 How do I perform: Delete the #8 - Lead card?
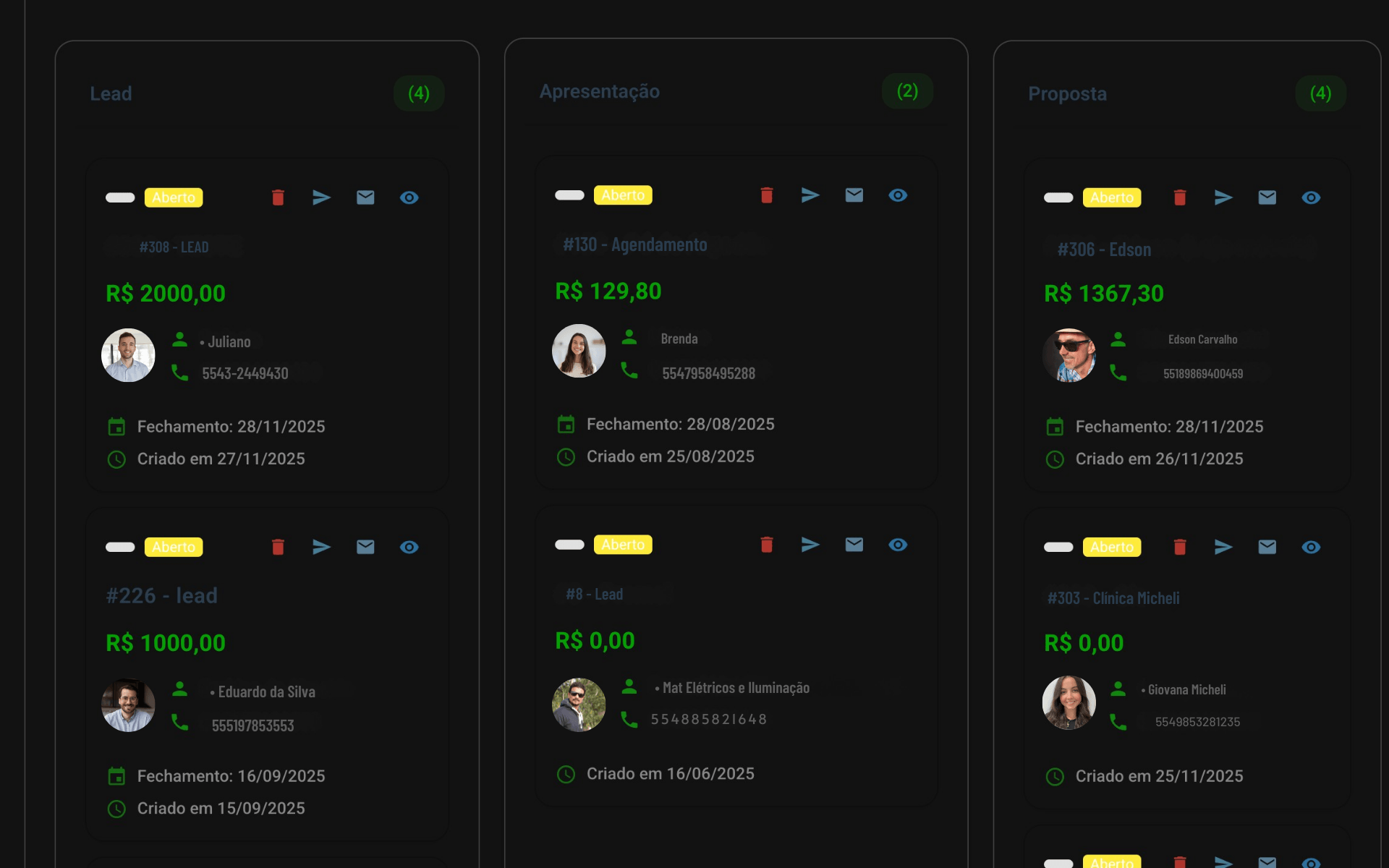click(x=767, y=545)
